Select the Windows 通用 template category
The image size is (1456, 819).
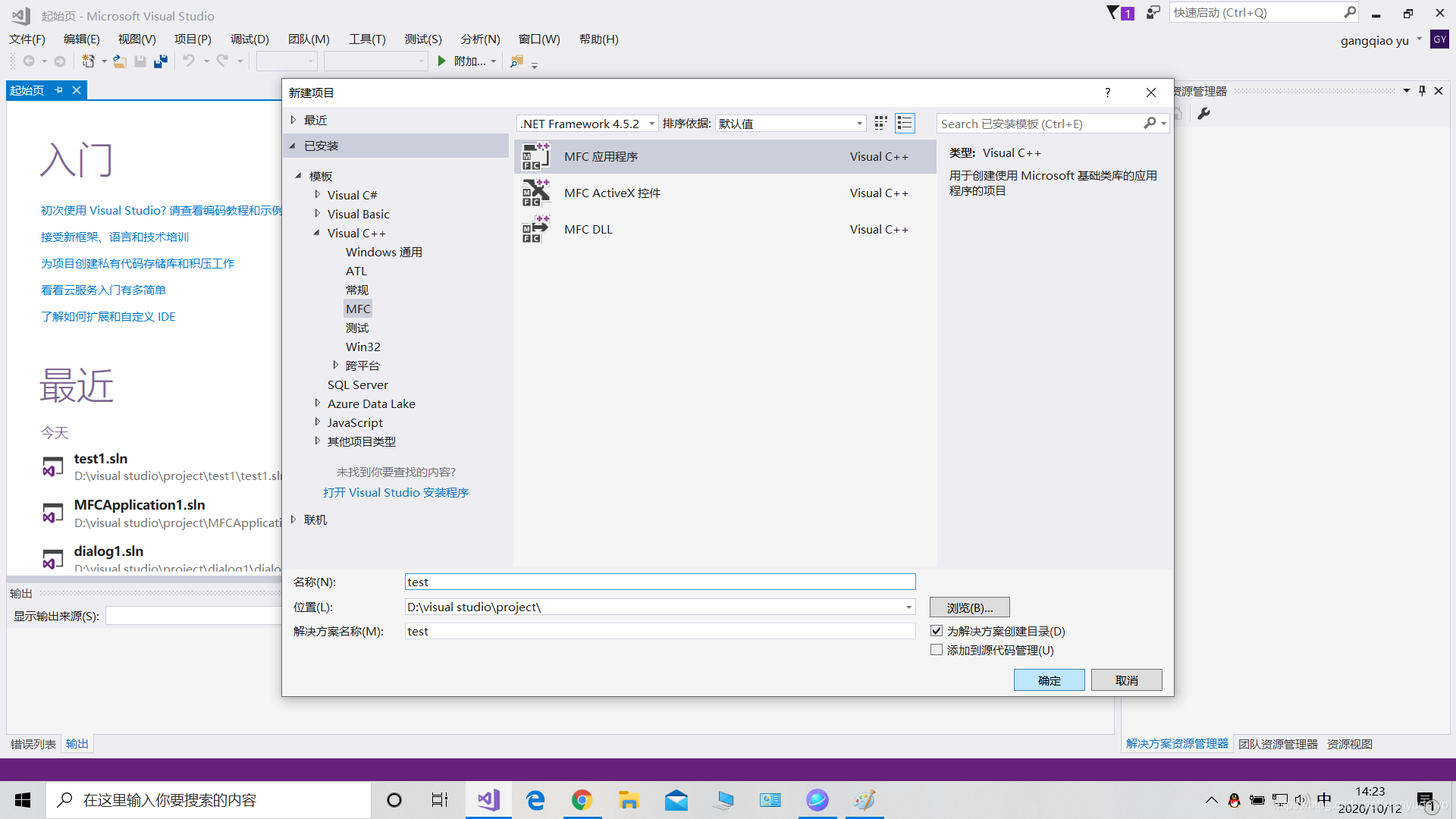point(384,252)
